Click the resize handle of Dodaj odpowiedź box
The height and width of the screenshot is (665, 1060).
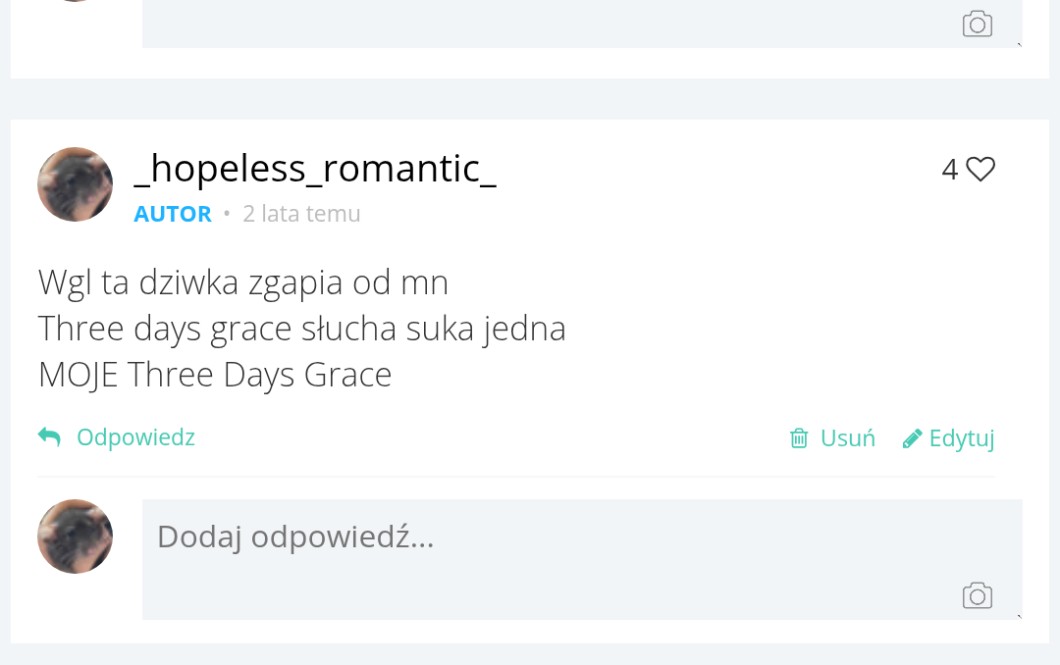click(x=1019, y=617)
